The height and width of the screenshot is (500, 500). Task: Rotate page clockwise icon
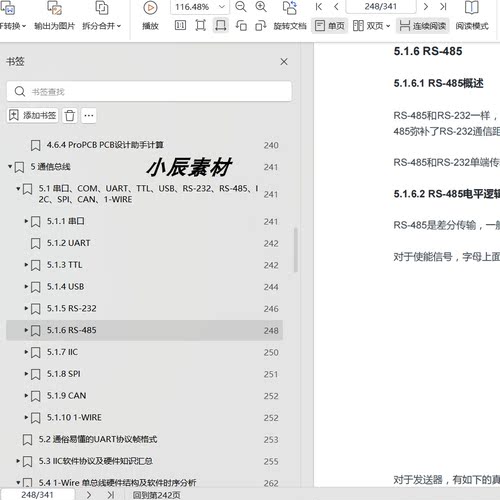(261, 25)
